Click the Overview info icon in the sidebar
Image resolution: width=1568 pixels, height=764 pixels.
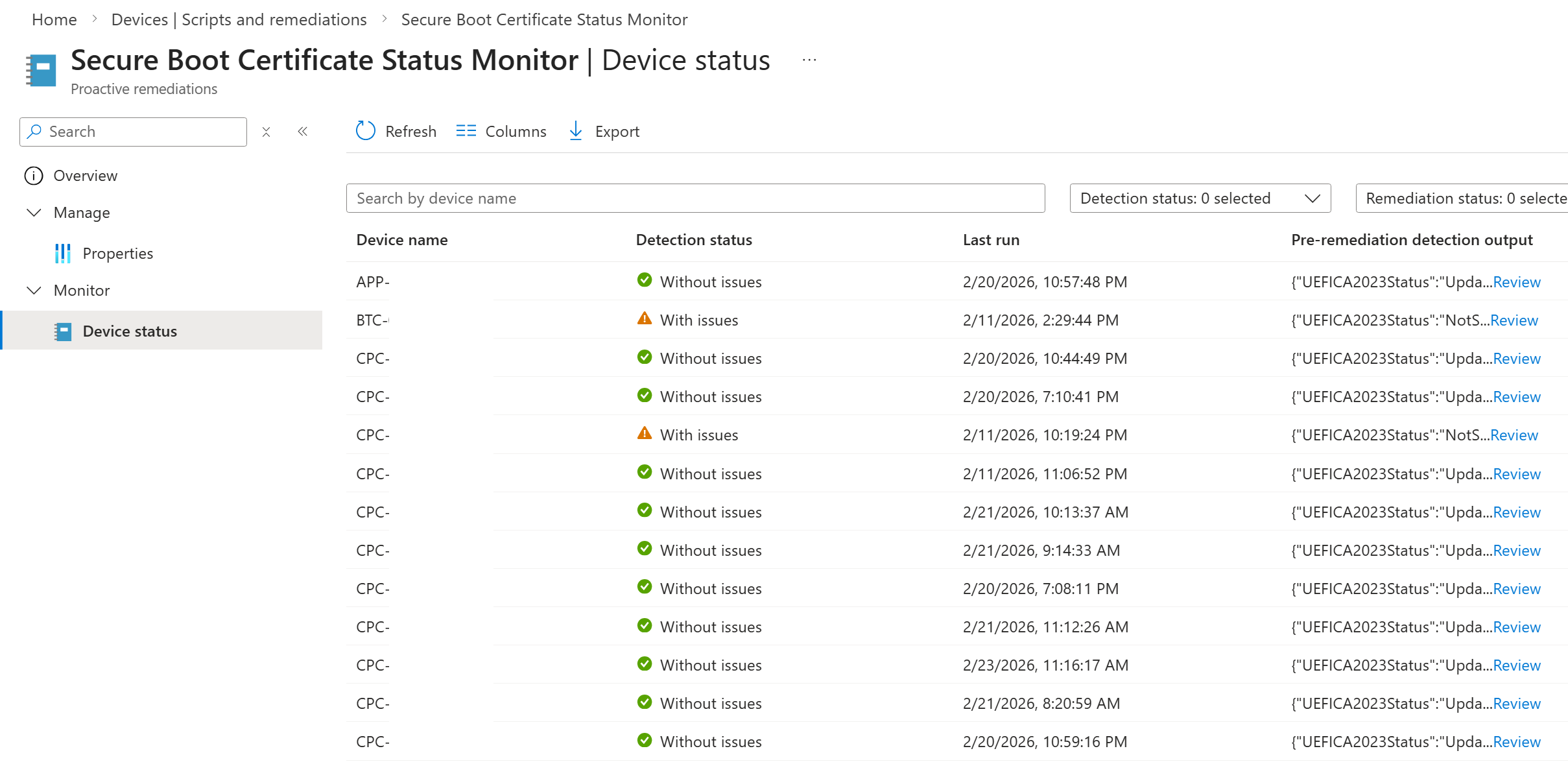[x=34, y=175]
